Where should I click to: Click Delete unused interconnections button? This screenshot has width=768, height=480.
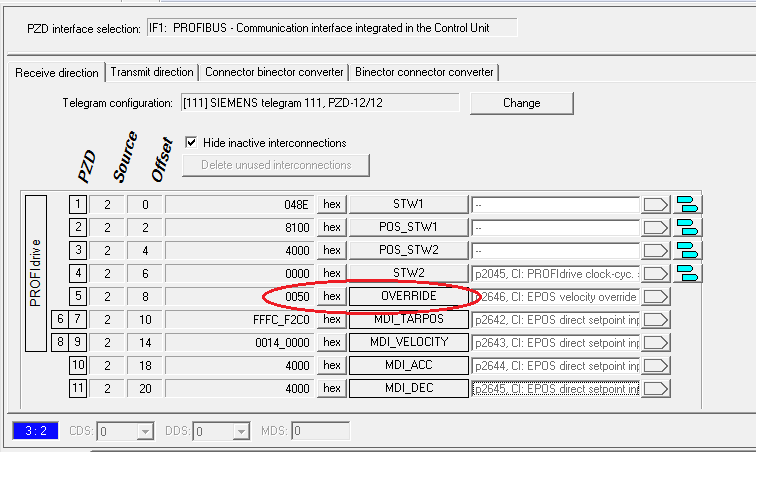click(276, 165)
